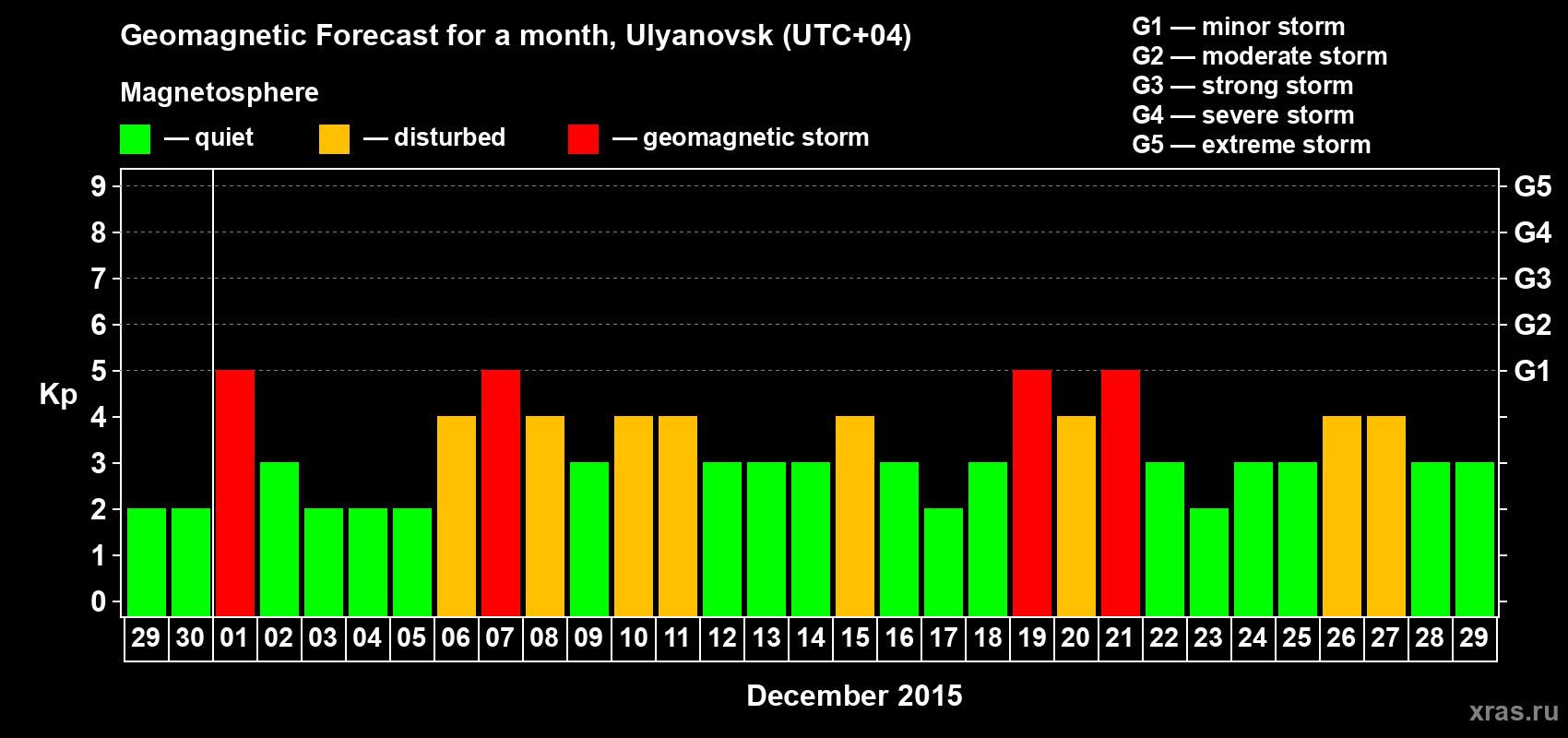Click the green quiet legend swatch

(135, 139)
